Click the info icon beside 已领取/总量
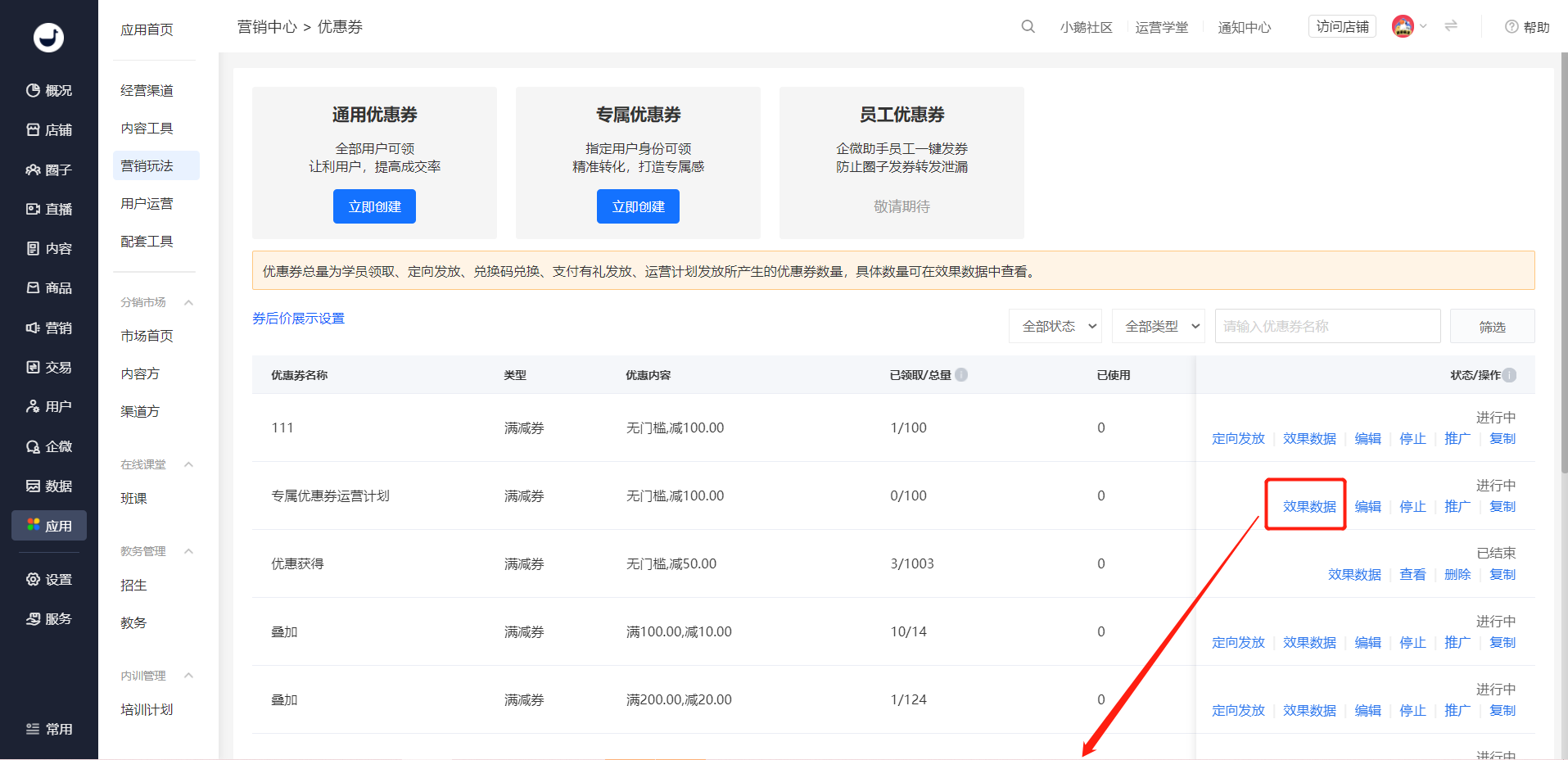1568x760 pixels. 961,375
